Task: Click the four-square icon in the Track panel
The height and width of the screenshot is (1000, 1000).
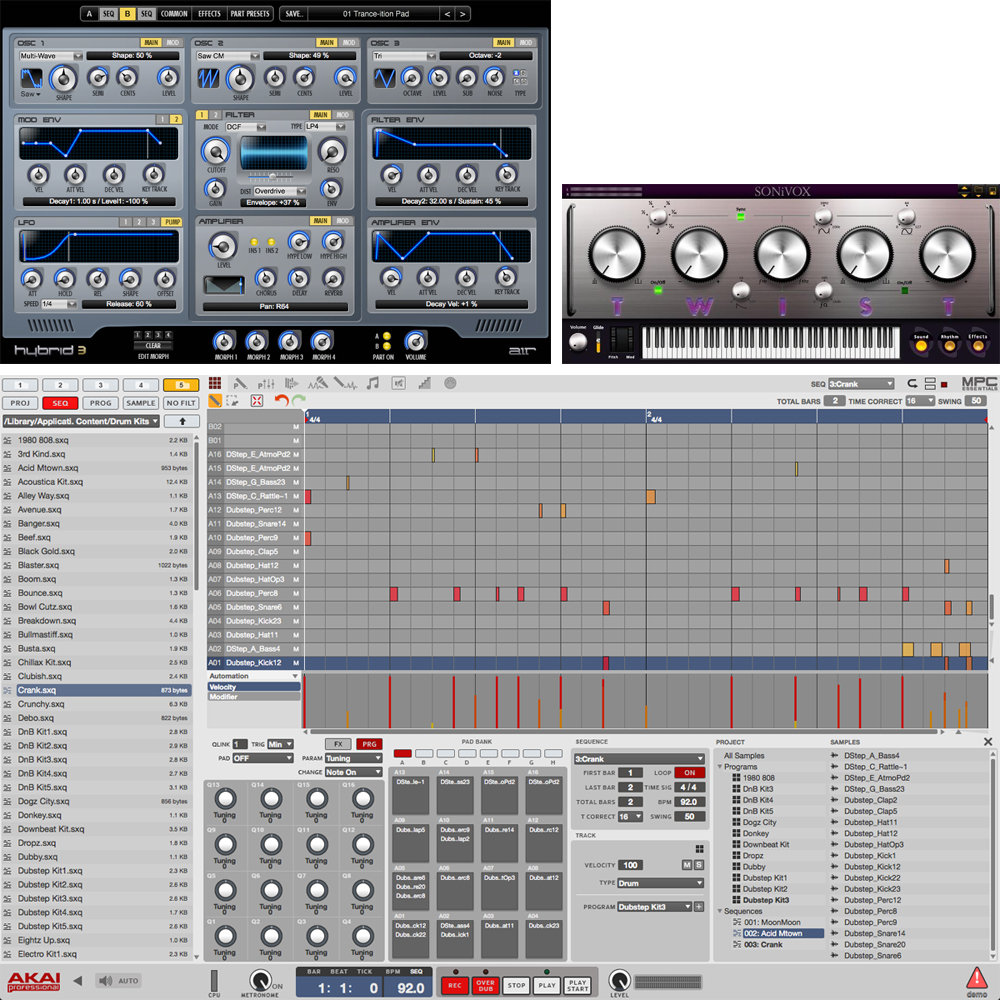Action: tap(699, 849)
